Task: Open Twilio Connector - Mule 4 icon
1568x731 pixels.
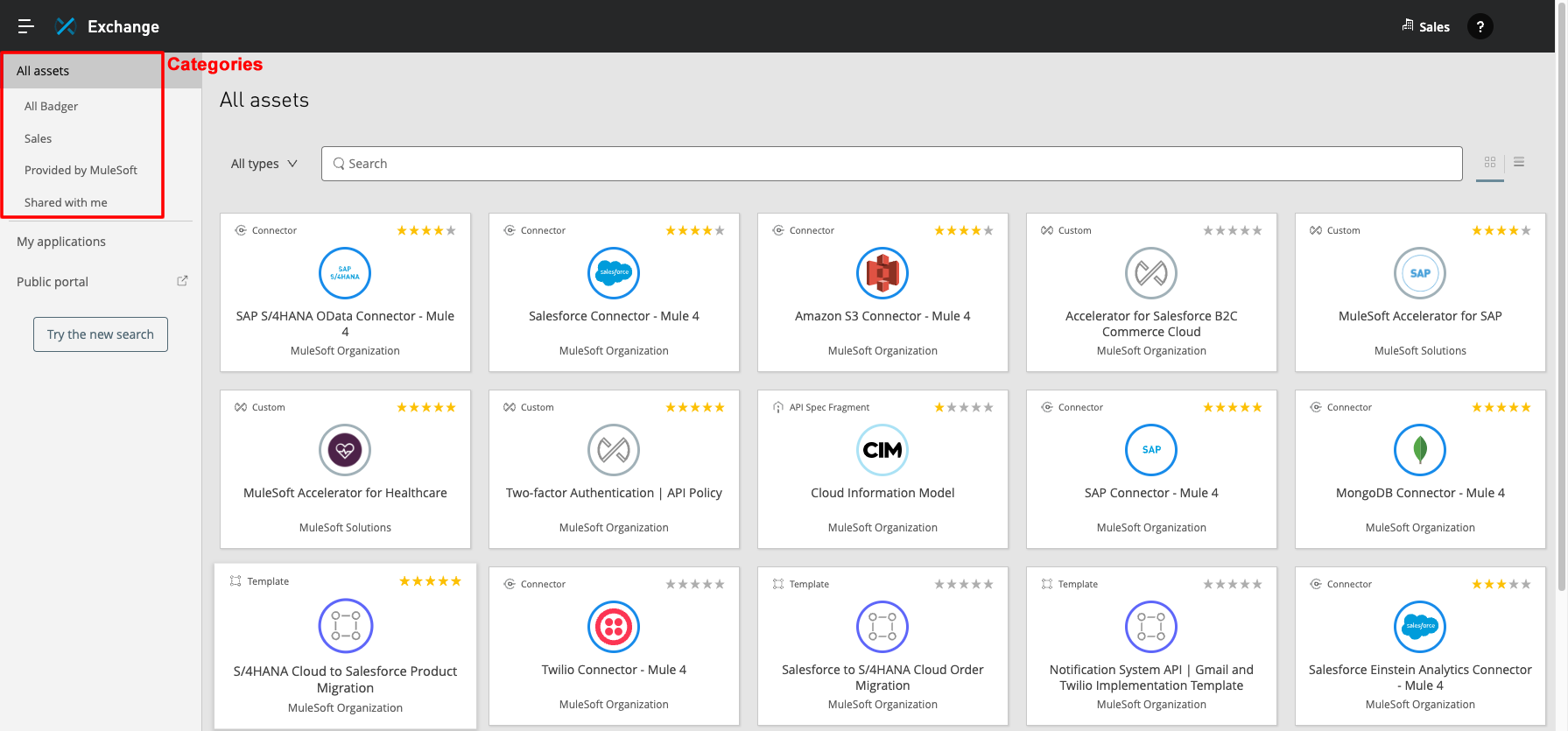Action: pyautogui.click(x=614, y=627)
